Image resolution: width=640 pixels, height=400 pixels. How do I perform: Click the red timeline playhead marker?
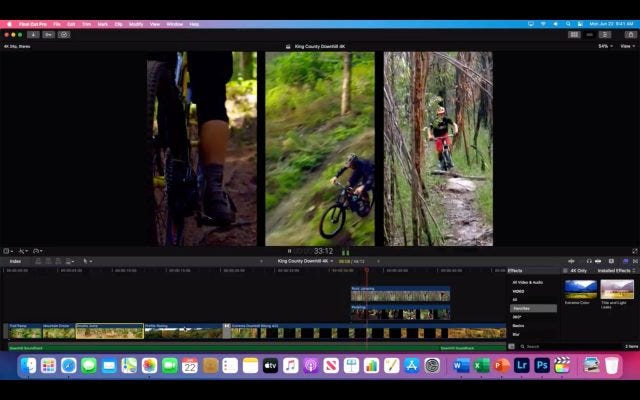pos(367,270)
